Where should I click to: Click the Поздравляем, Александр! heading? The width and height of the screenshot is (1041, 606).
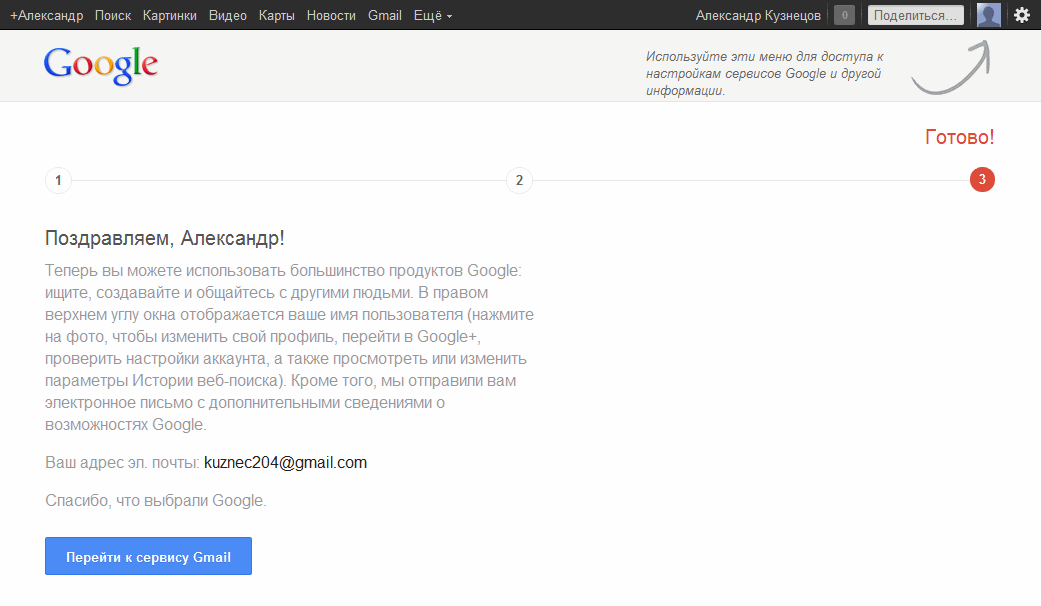point(165,238)
